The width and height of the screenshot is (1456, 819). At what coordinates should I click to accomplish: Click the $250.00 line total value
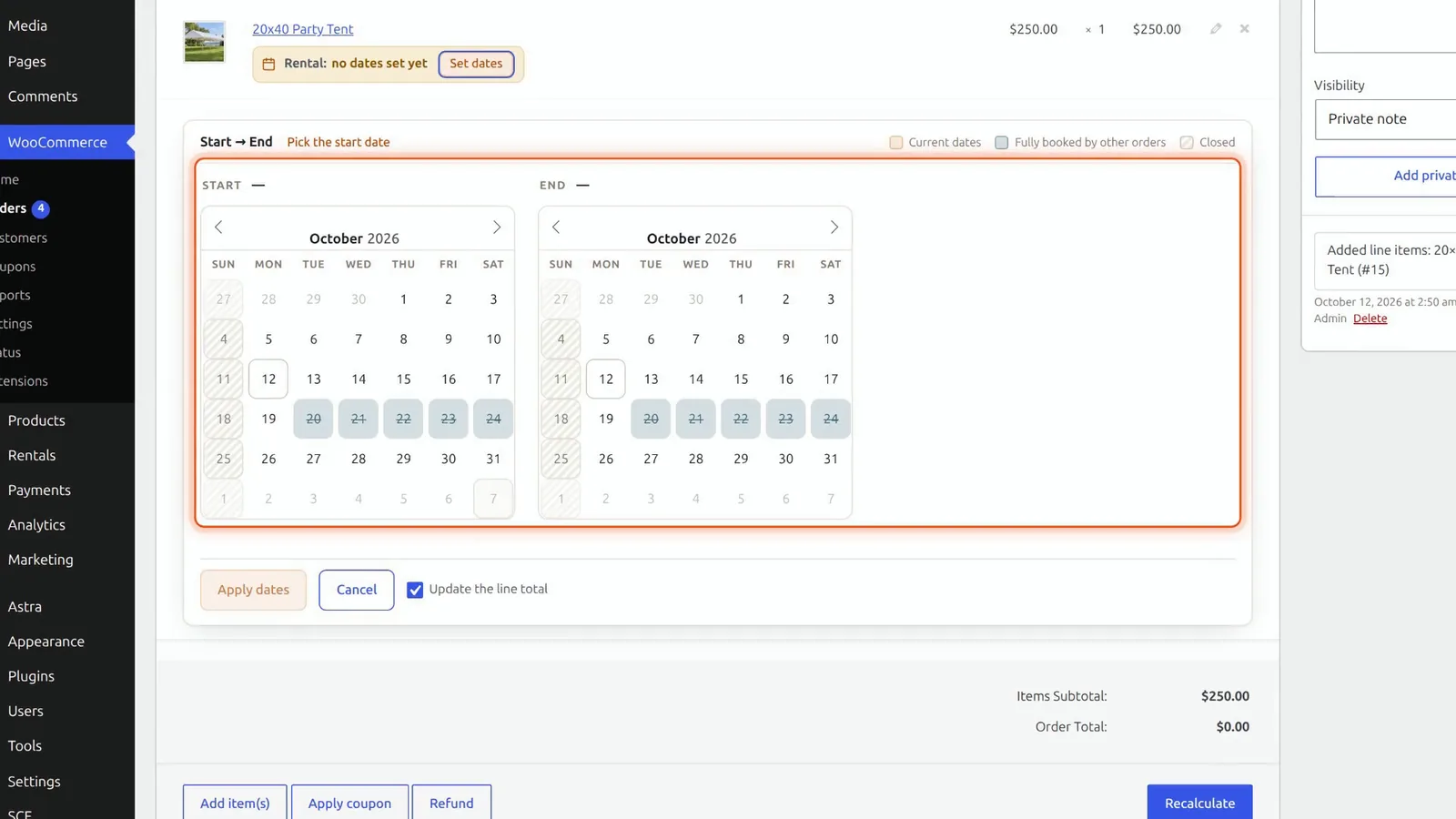(1157, 29)
